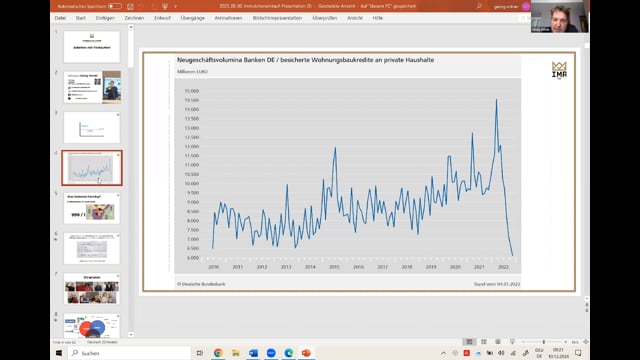The height and width of the screenshot is (360, 640).
Task: Click the red tray icon in system tray
Action: tap(467, 353)
